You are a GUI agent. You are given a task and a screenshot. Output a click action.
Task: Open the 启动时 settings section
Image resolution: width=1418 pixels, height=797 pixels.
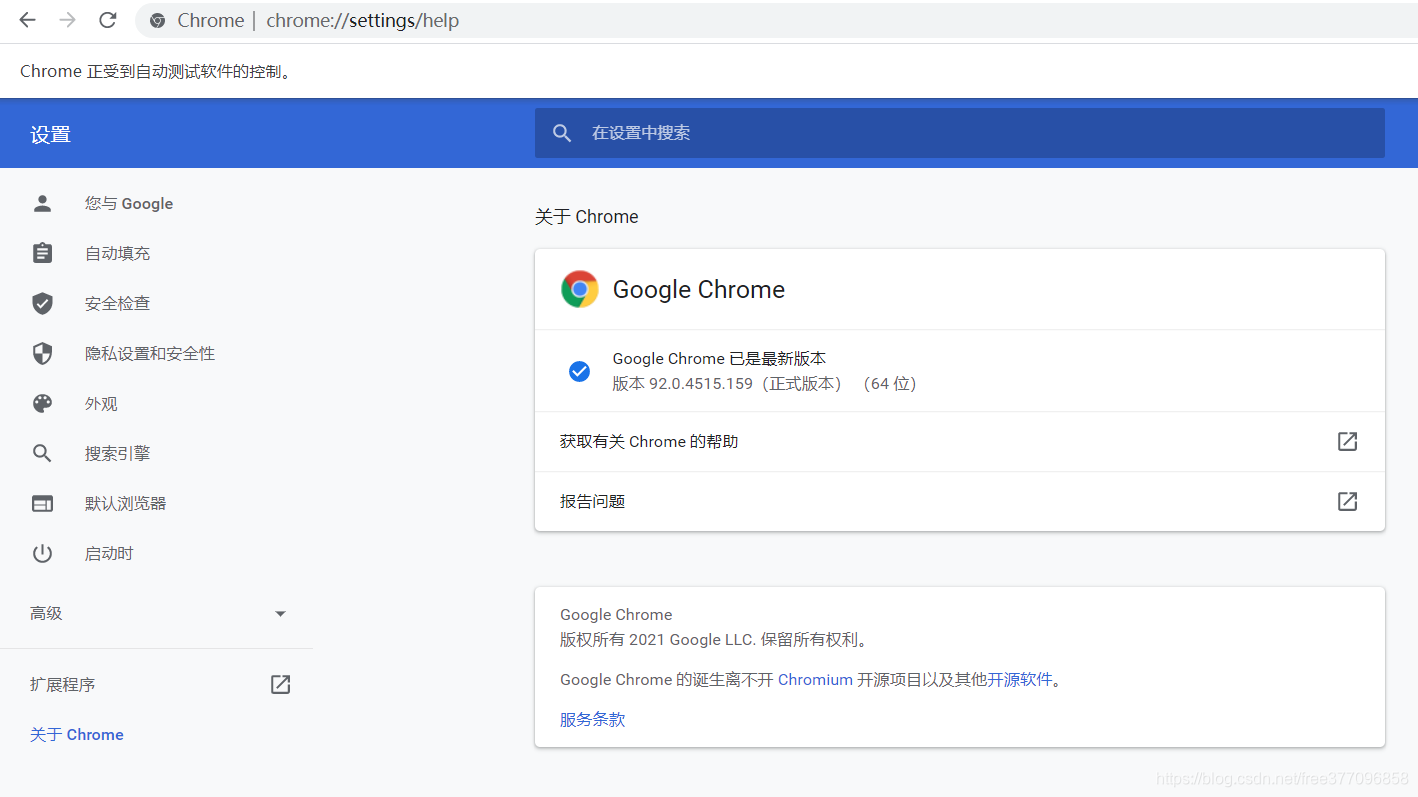point(109,553)
